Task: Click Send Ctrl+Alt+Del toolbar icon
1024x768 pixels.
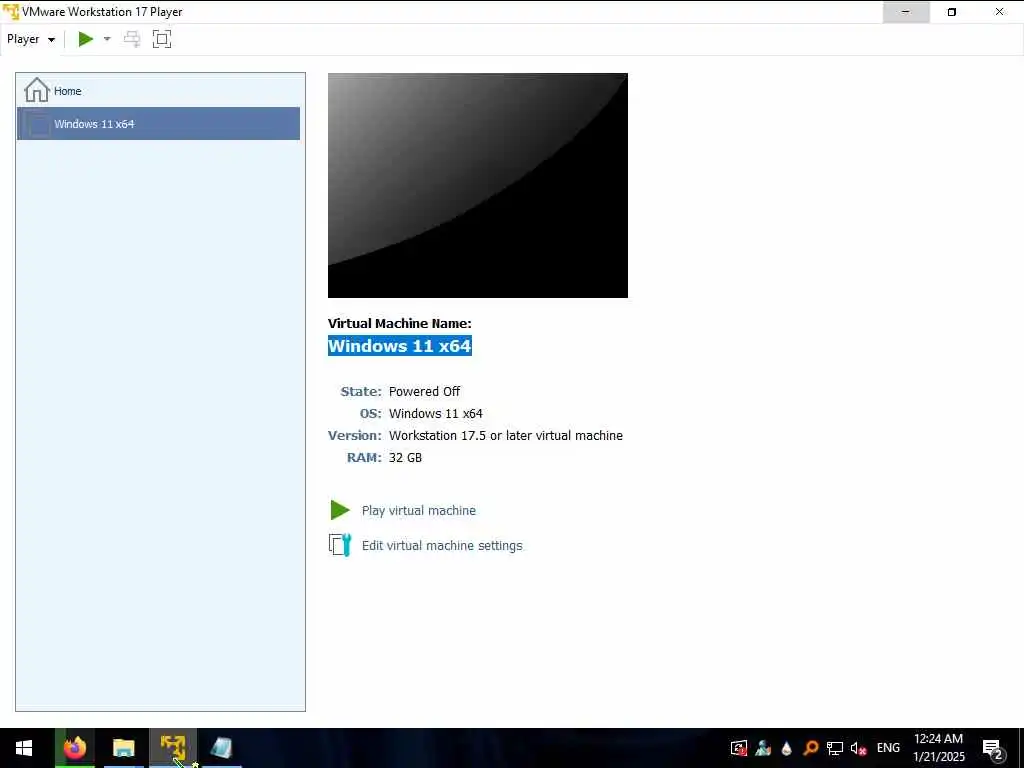Action: click(132, 39)
